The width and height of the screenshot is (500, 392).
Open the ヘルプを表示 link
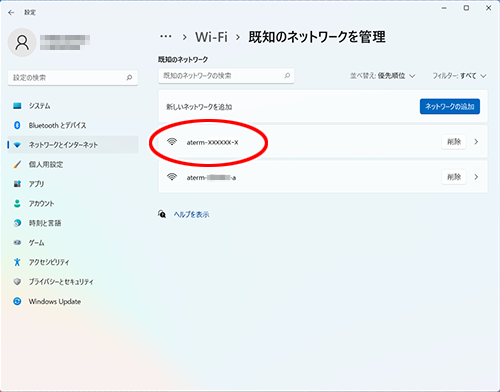pos(191,214)
